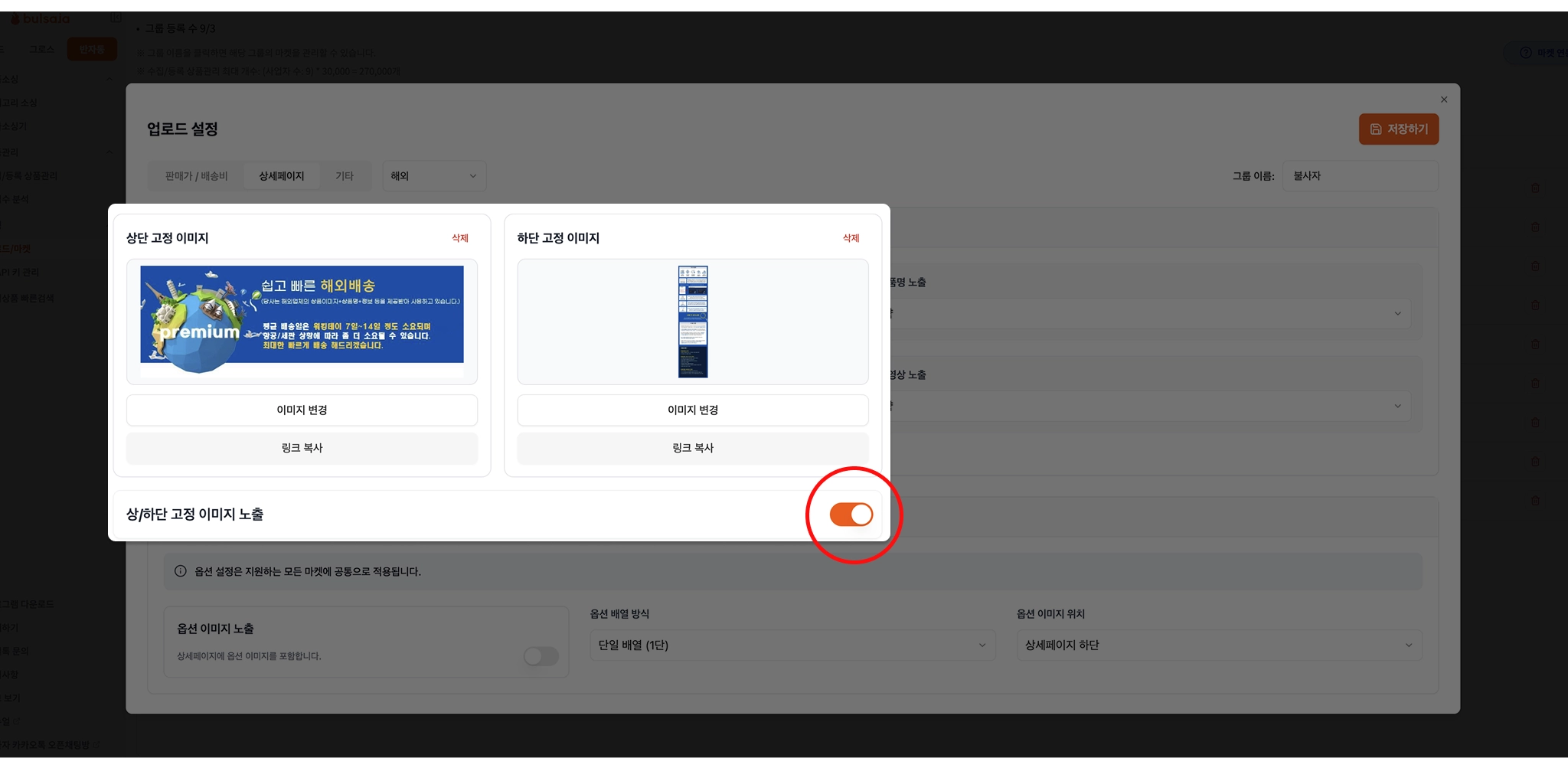The image size is (1568, 758).
Task: Open 상품 빠른검색 in the sidebar
Action: click(28, 298)
